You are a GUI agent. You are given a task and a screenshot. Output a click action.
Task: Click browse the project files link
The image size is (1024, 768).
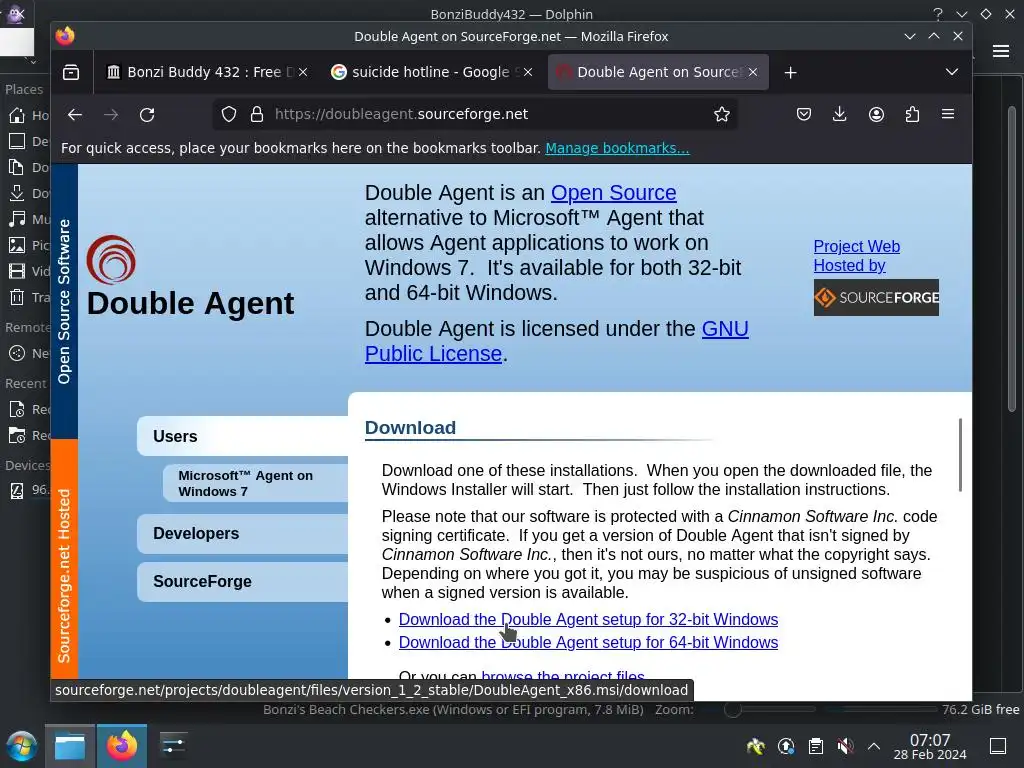tap(563, 675)
